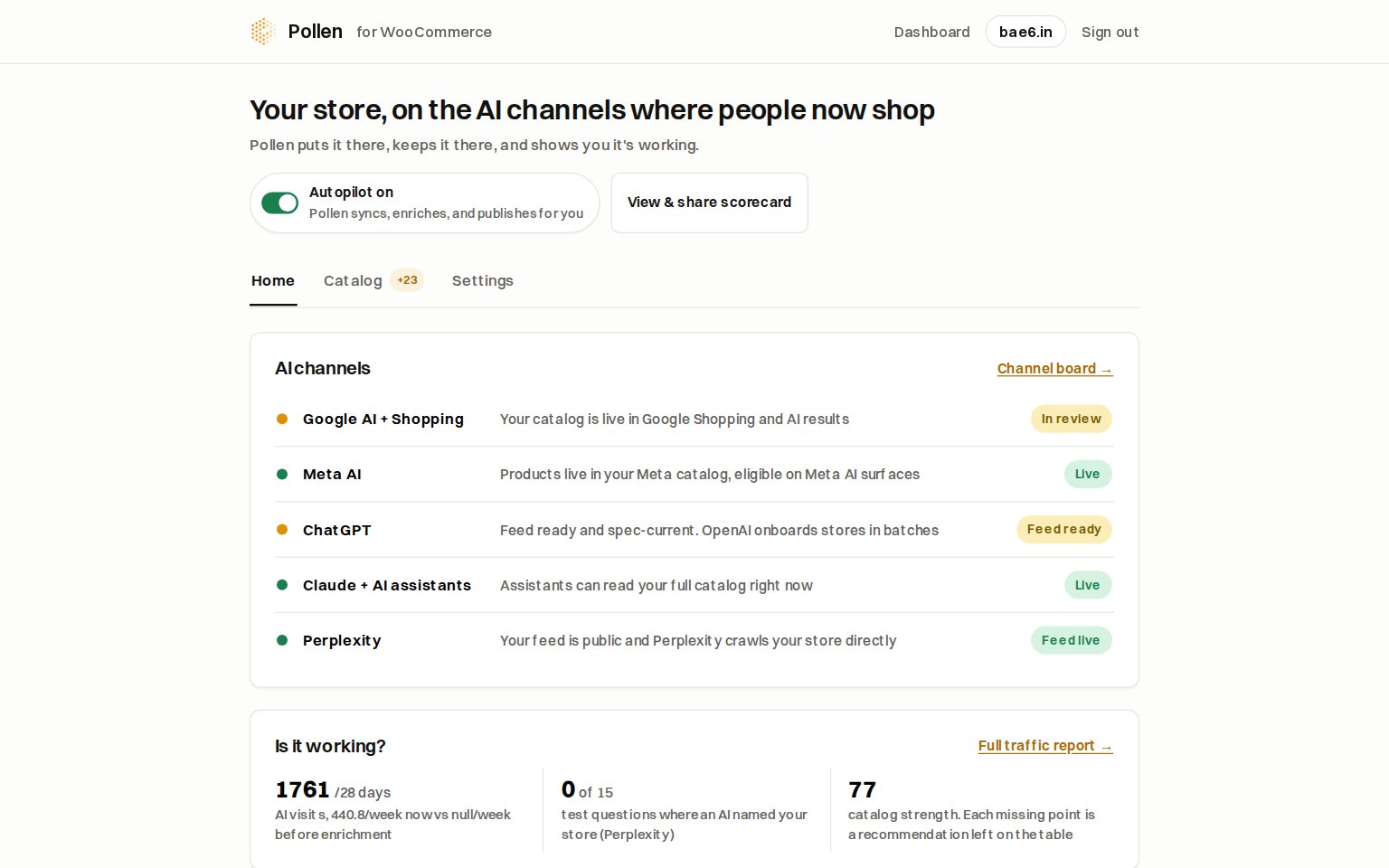
Task: Turn off the Autopilot toggle switch
Action: (280, 203)
